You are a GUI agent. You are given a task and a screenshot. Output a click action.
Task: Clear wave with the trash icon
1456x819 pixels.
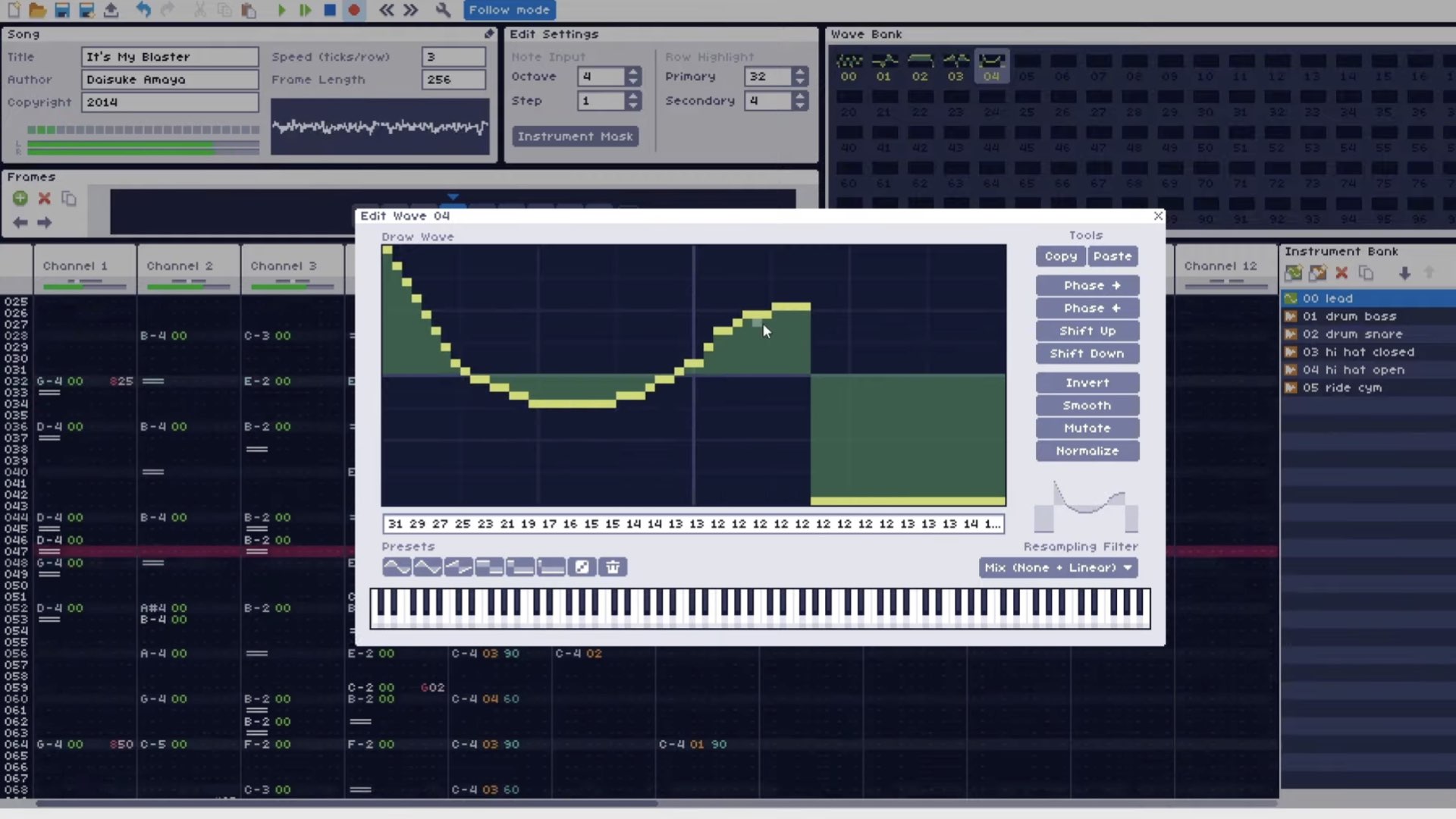(x=613, y=567)
